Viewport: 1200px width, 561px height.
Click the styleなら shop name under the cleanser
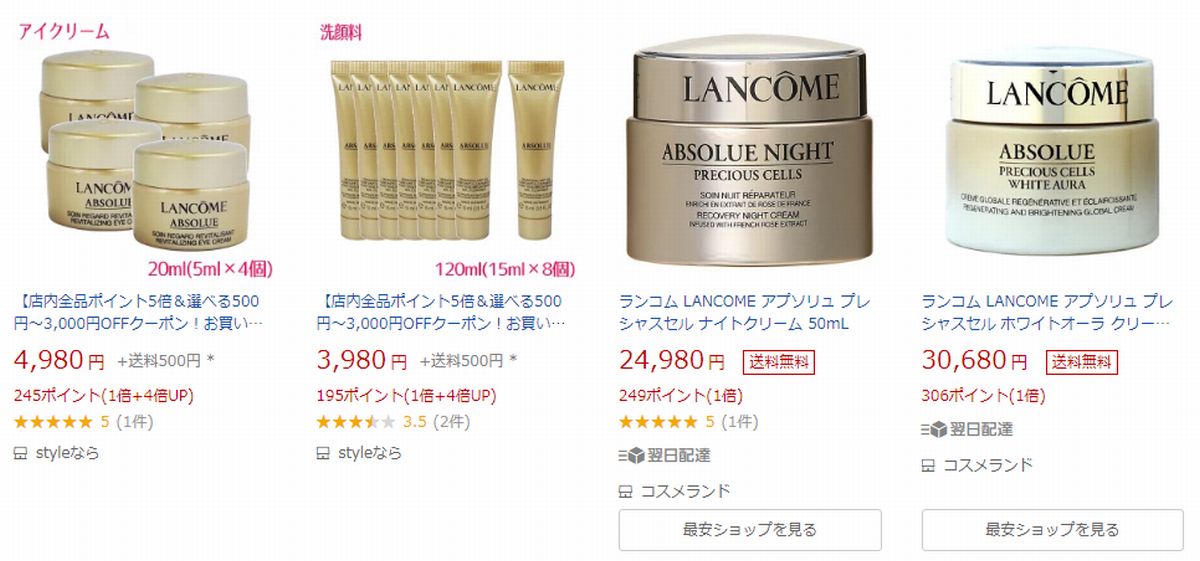(370, 453)
